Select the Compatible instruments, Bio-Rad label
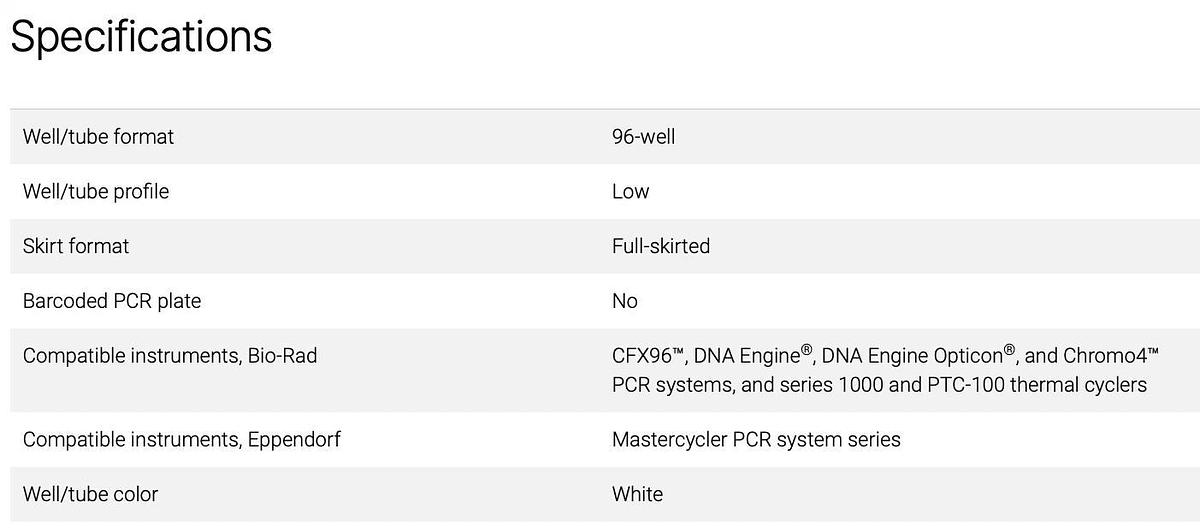 pyautogui.click(x=170, y=355)
